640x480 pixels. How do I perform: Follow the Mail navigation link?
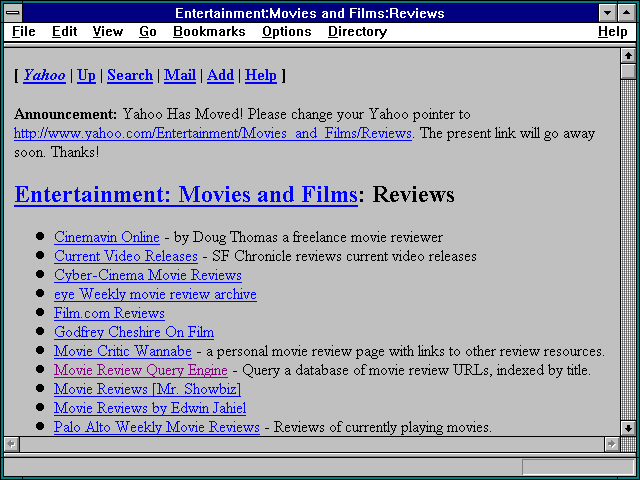[180, 75]
